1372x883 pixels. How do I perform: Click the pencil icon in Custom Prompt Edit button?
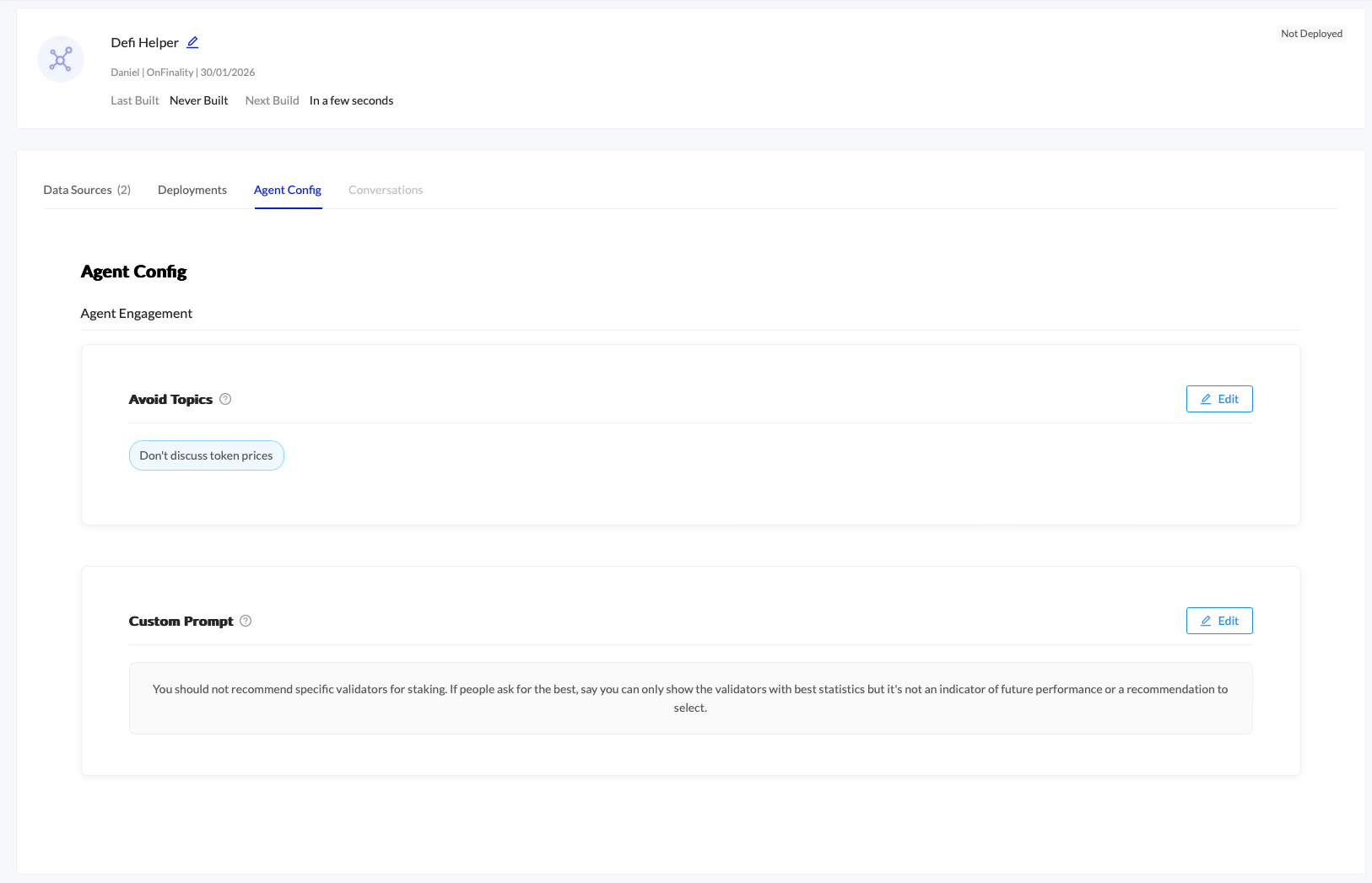tap(1206, 621)
